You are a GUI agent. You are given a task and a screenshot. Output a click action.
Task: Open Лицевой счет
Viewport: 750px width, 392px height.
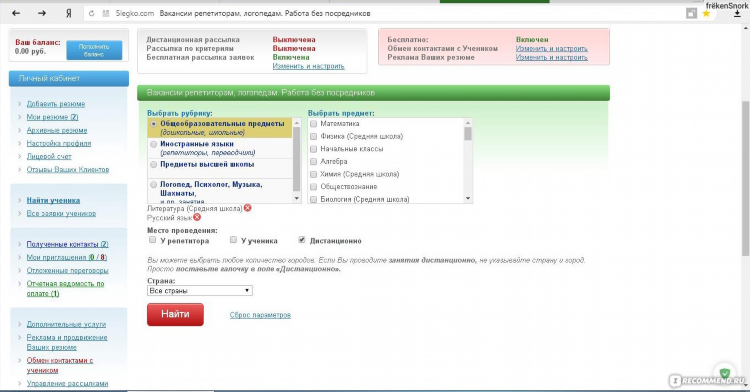tap(49, 156)
